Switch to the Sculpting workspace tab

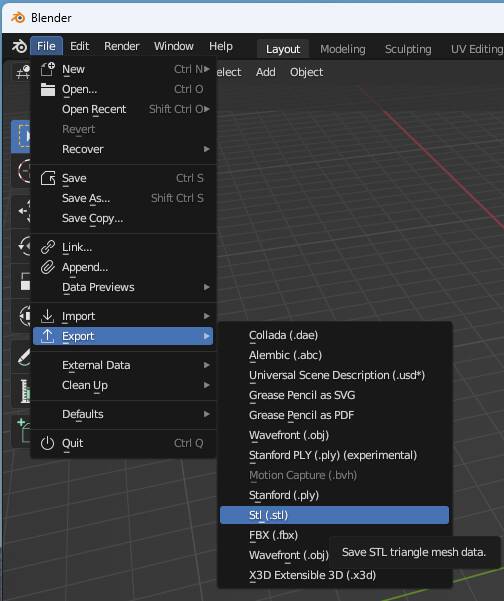[x=408, y=49]
